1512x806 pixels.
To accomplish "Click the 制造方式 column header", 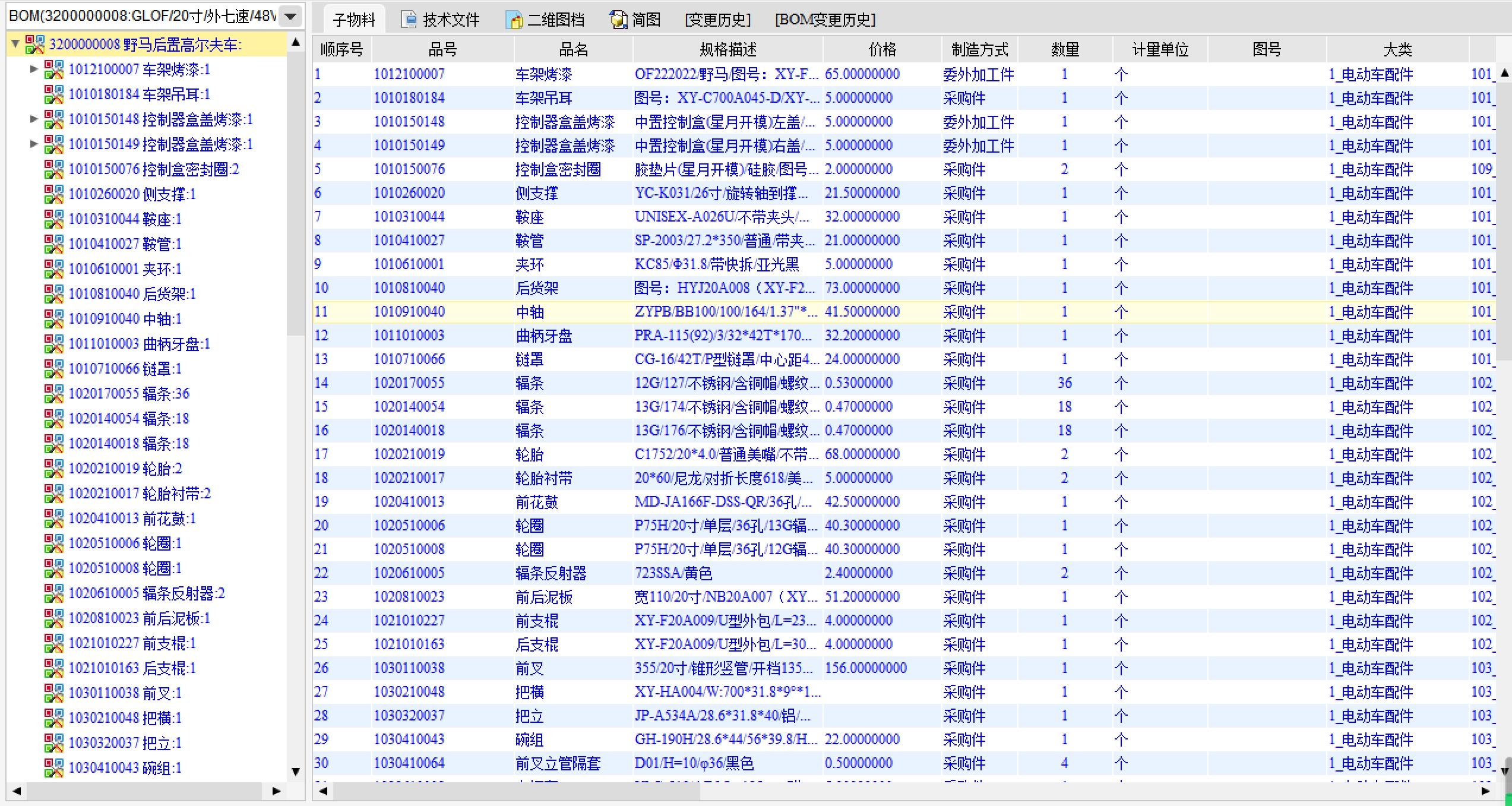I will [x=979, y=49].
